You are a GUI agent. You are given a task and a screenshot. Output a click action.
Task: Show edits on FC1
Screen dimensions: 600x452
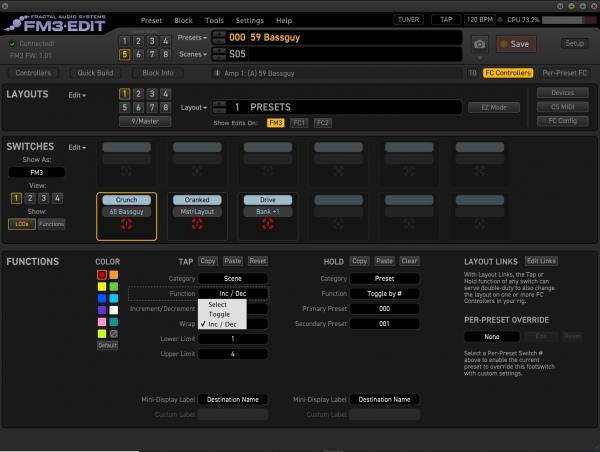click(x=299, y=123)
